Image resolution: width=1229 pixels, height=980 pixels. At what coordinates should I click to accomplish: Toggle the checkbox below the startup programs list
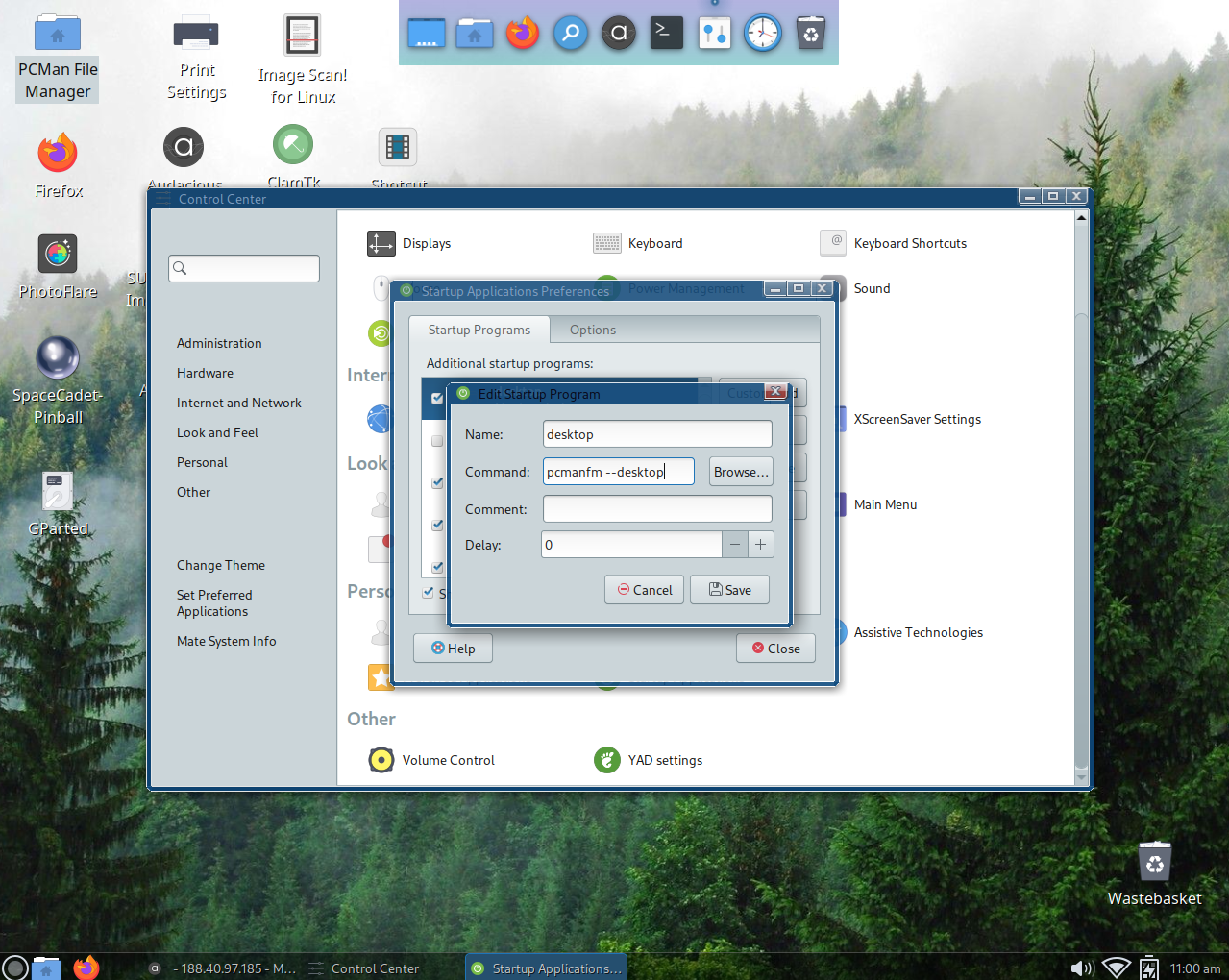[429, 592]
